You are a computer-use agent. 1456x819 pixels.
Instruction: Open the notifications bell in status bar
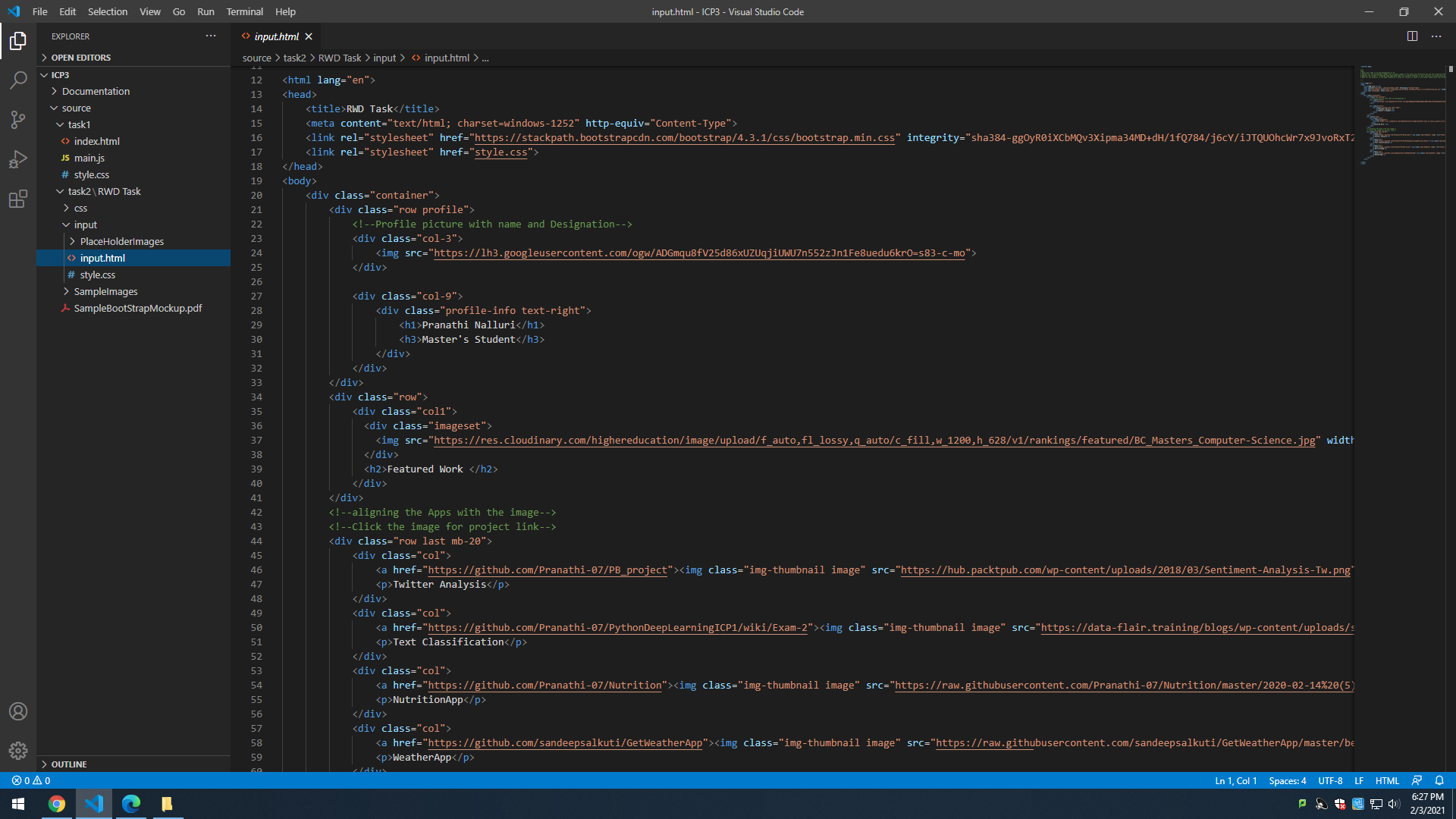[1439, 780]
